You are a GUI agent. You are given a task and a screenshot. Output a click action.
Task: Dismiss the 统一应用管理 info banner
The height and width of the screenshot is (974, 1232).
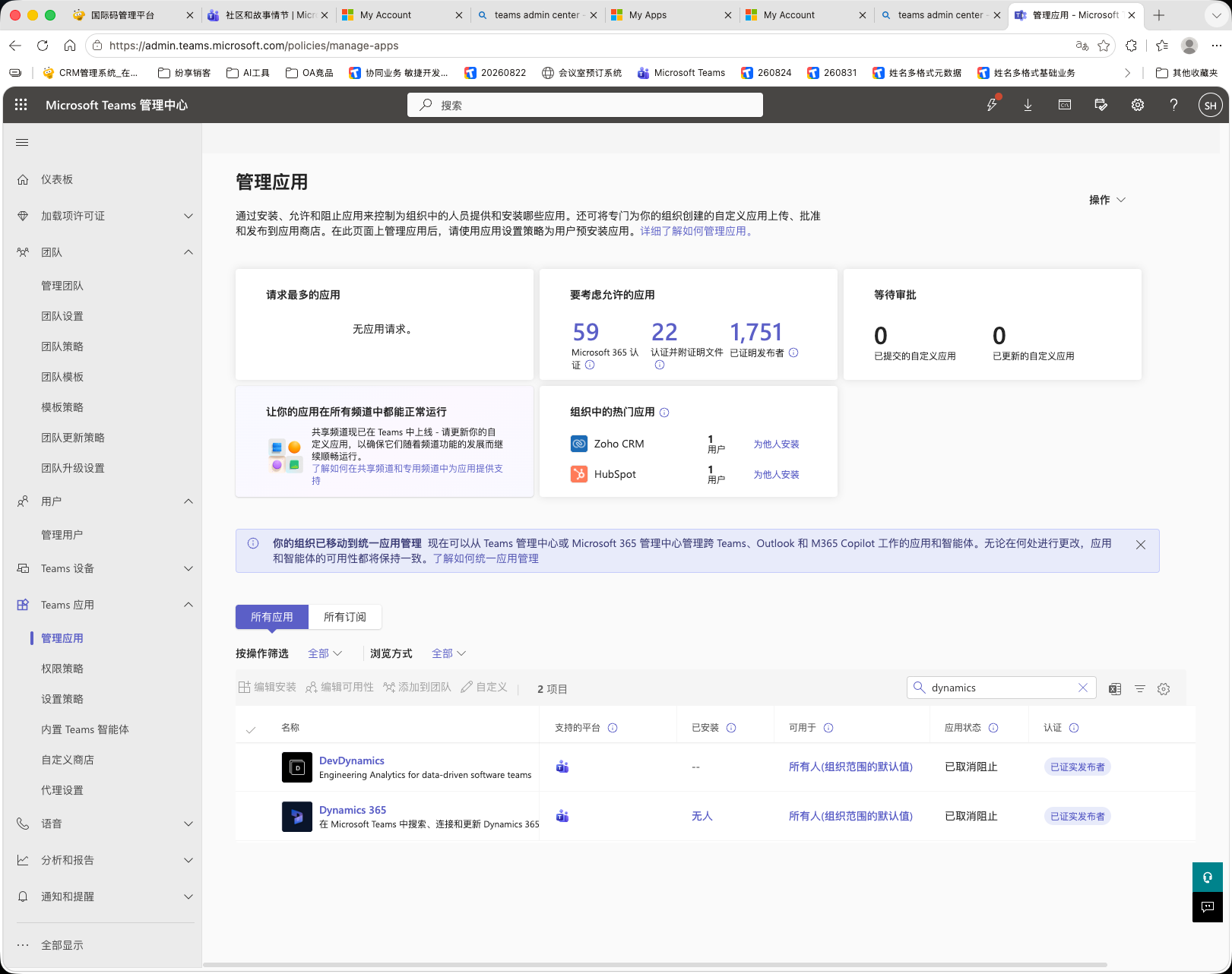[1141, 545]
